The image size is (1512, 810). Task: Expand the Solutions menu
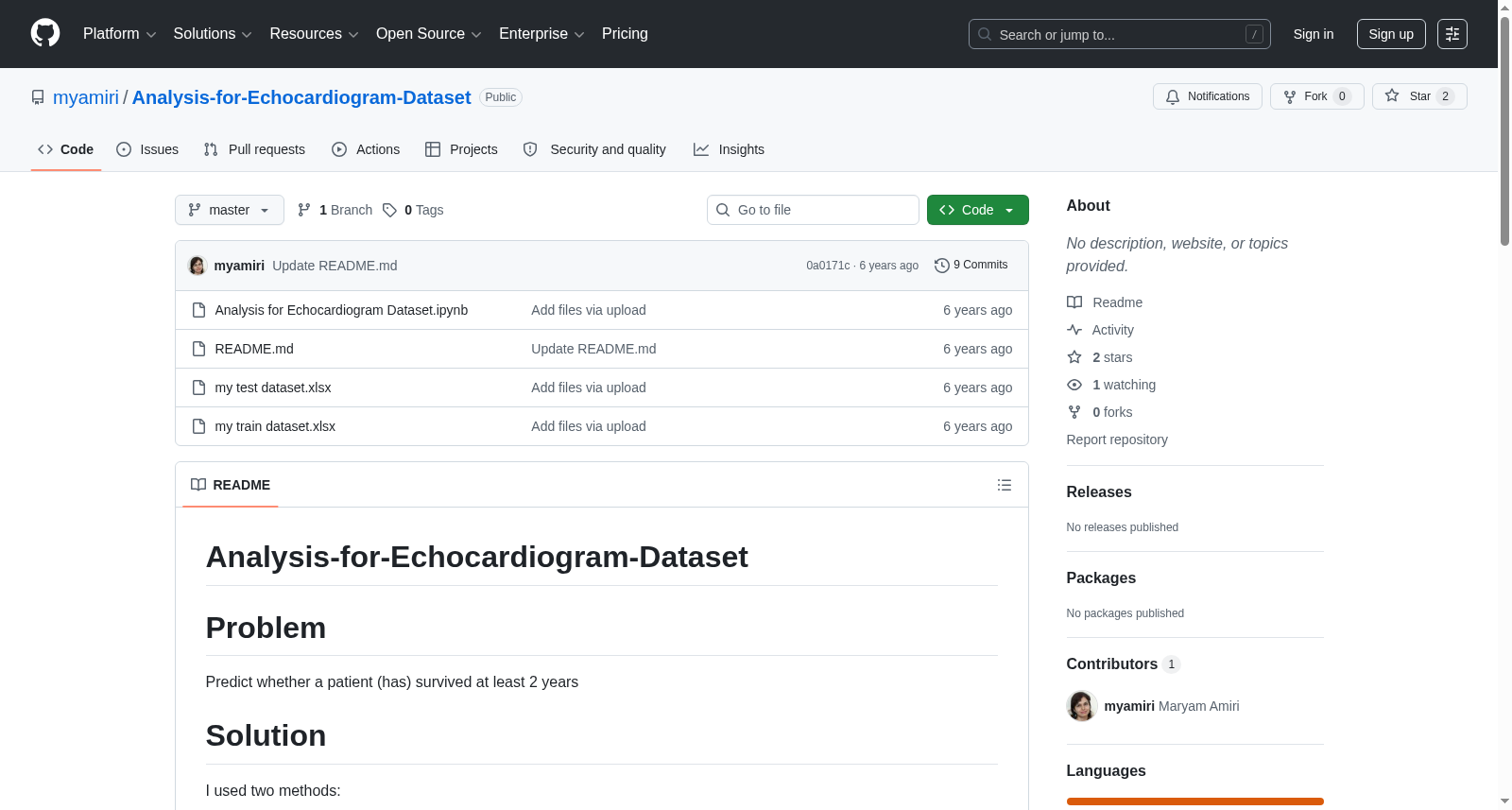coord(213,34)
